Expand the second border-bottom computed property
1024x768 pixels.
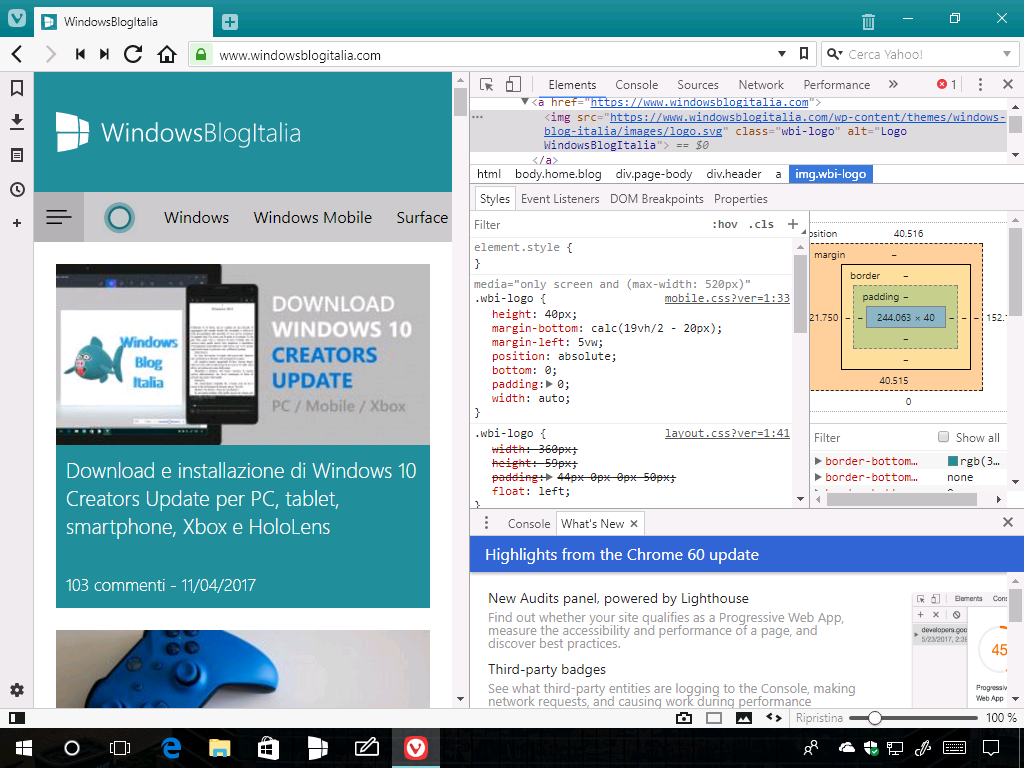pyautogui.click(x=818, y=477)
